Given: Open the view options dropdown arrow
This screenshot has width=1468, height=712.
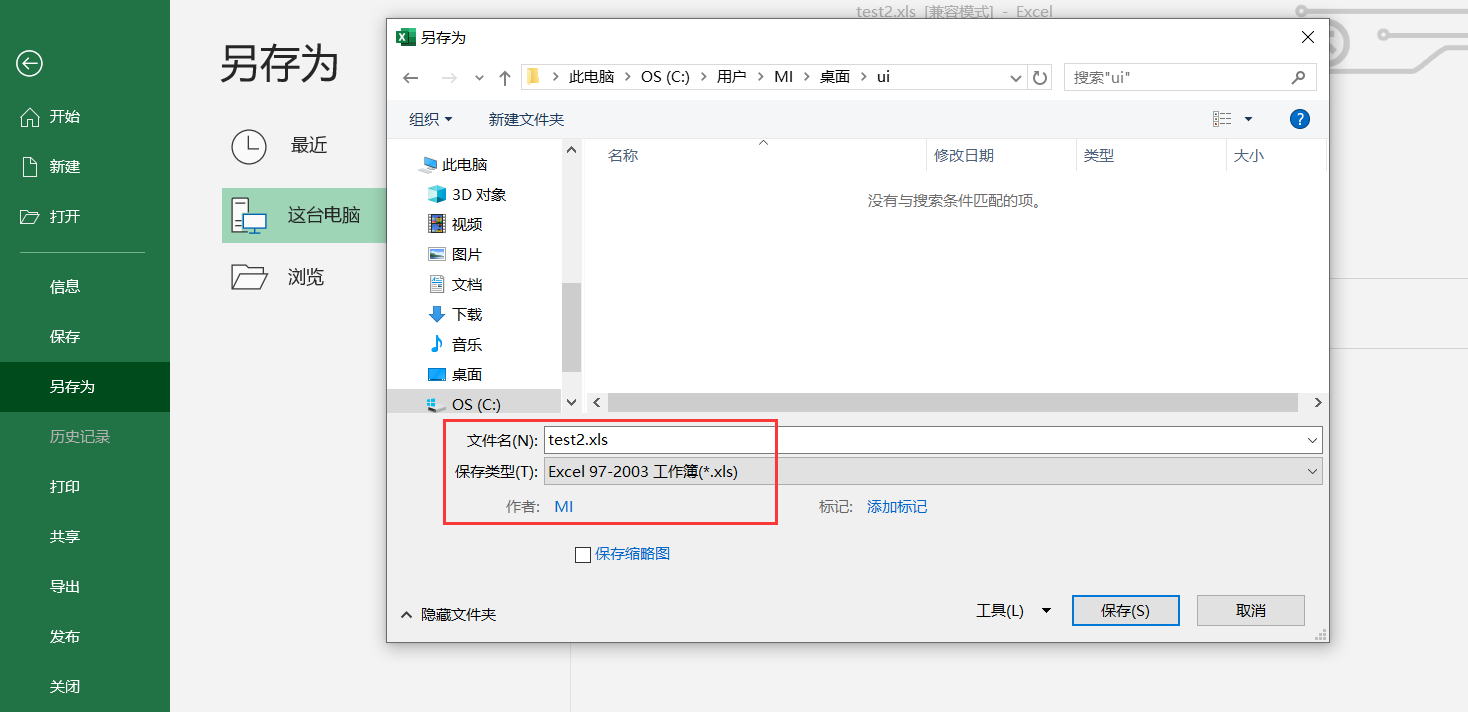Looking at the screenshot, I should [x=1248, y=119].
